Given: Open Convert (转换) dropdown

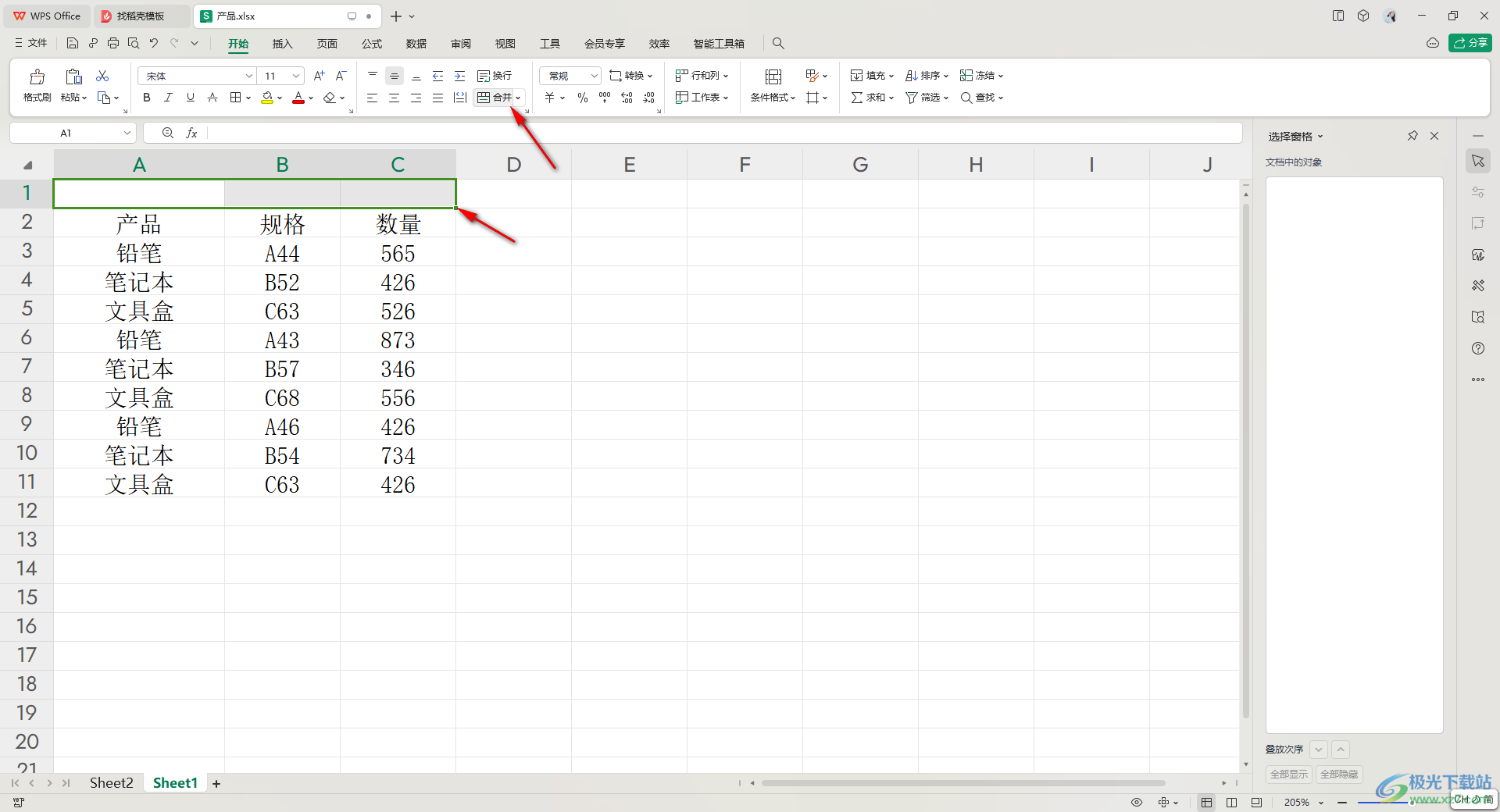Looking at the screenshot, I should [x=630, y=76].
